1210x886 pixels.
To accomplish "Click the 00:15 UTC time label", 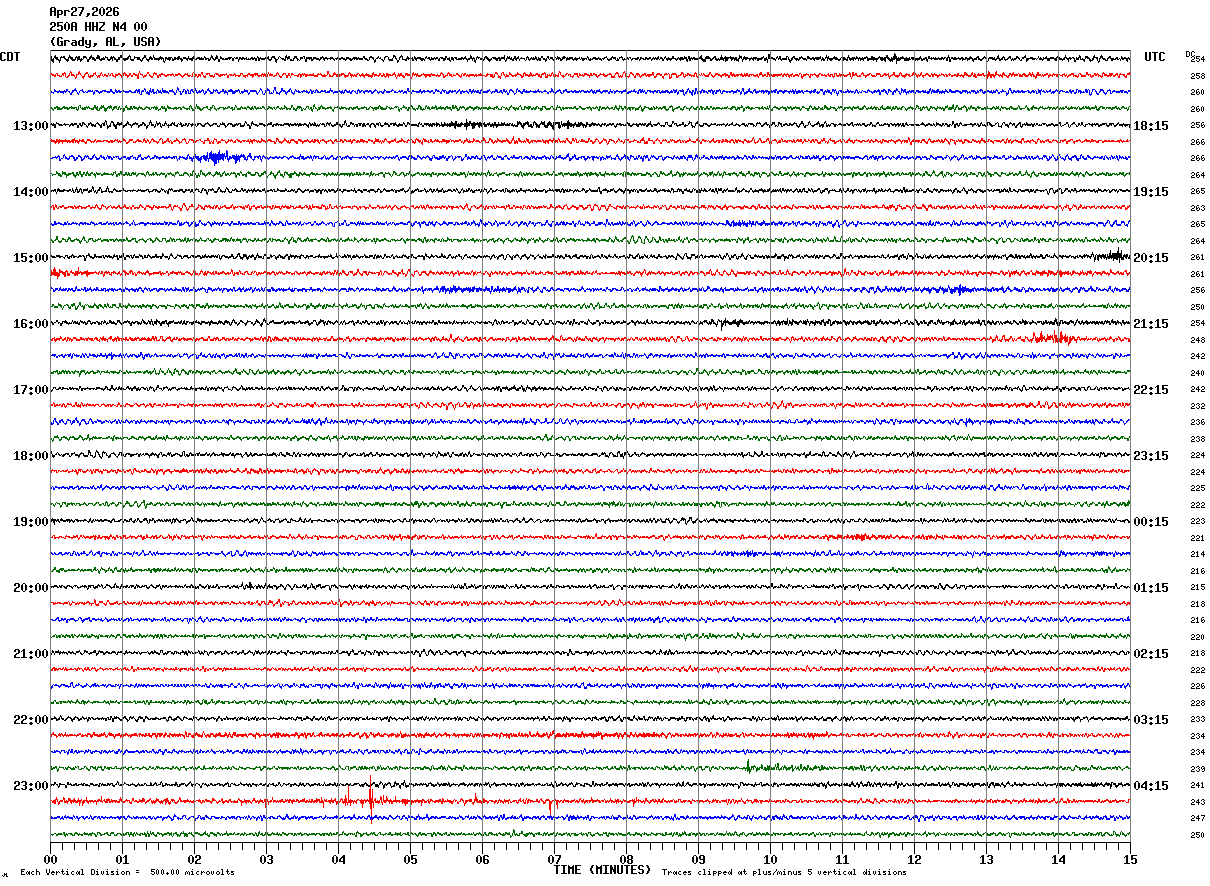I will [x=1151, y=522].
